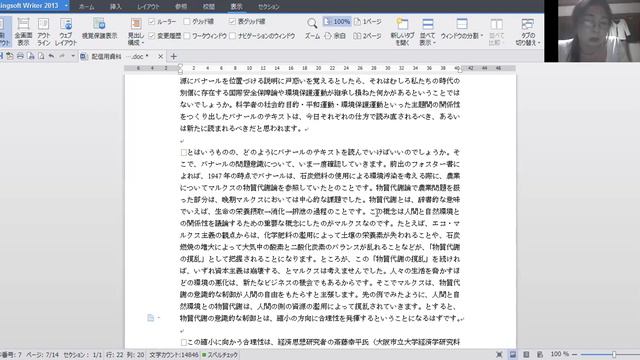Screen dimensions: 640x360
Task: Switch to Outline view (アウトライン)
Action: [x=43, y=31]
